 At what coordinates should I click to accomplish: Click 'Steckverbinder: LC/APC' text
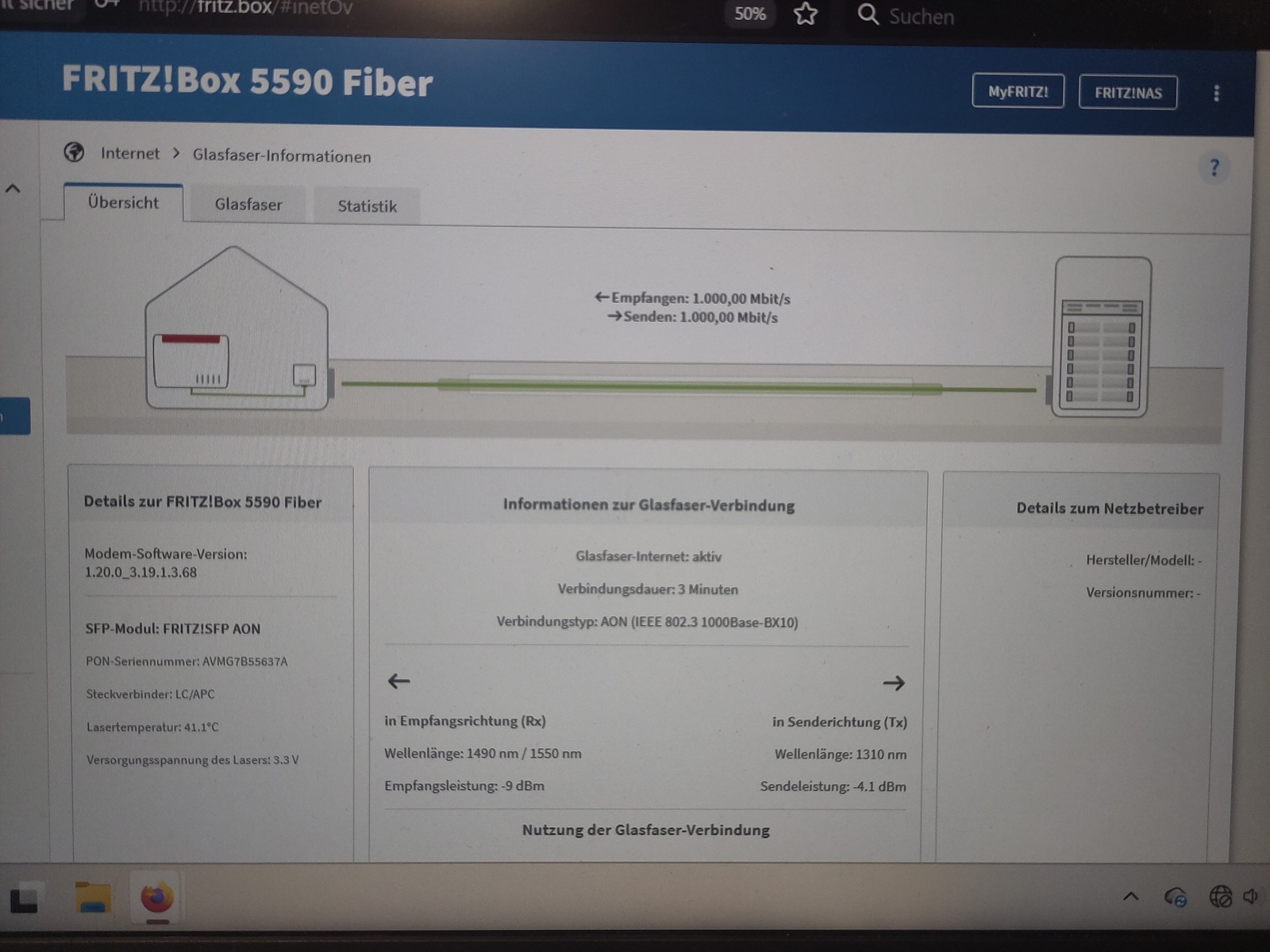[x=150, y=693]
